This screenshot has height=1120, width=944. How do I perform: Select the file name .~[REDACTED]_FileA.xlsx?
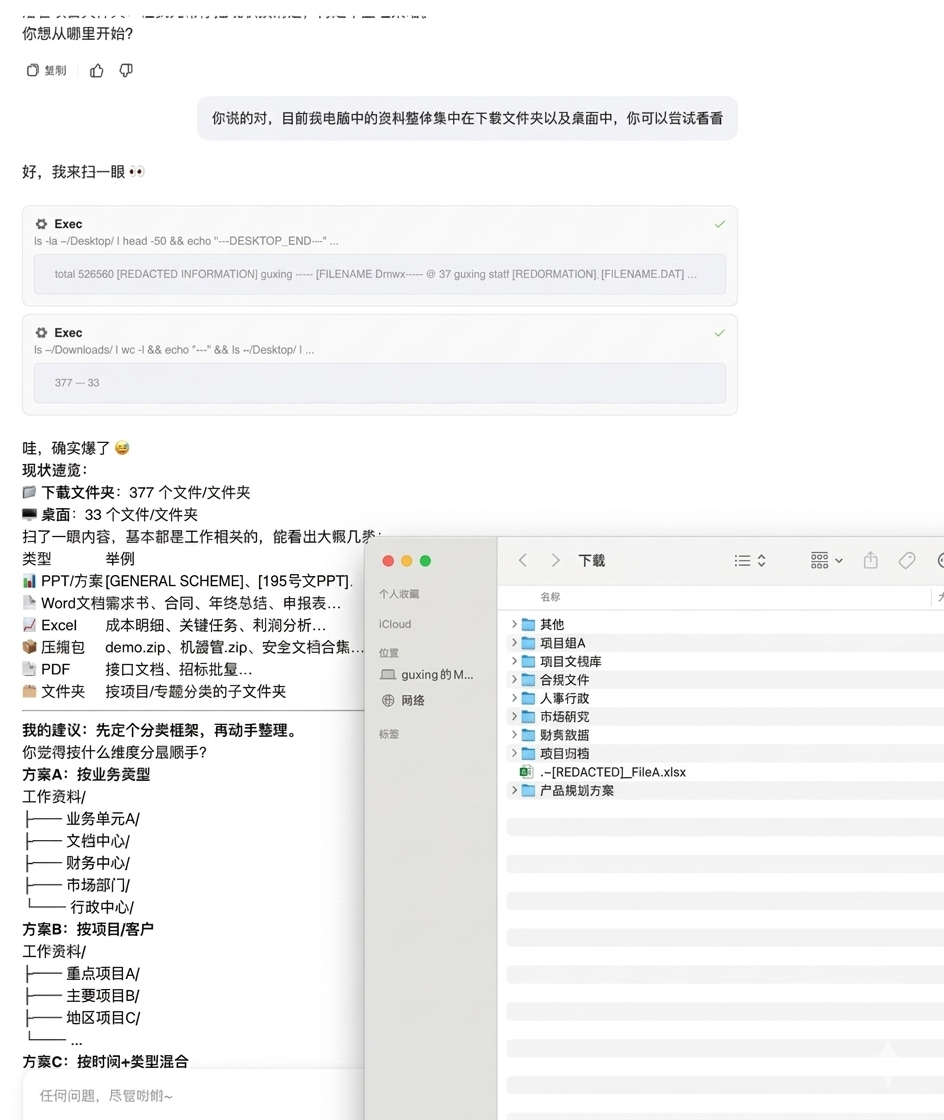click(613, 772)
